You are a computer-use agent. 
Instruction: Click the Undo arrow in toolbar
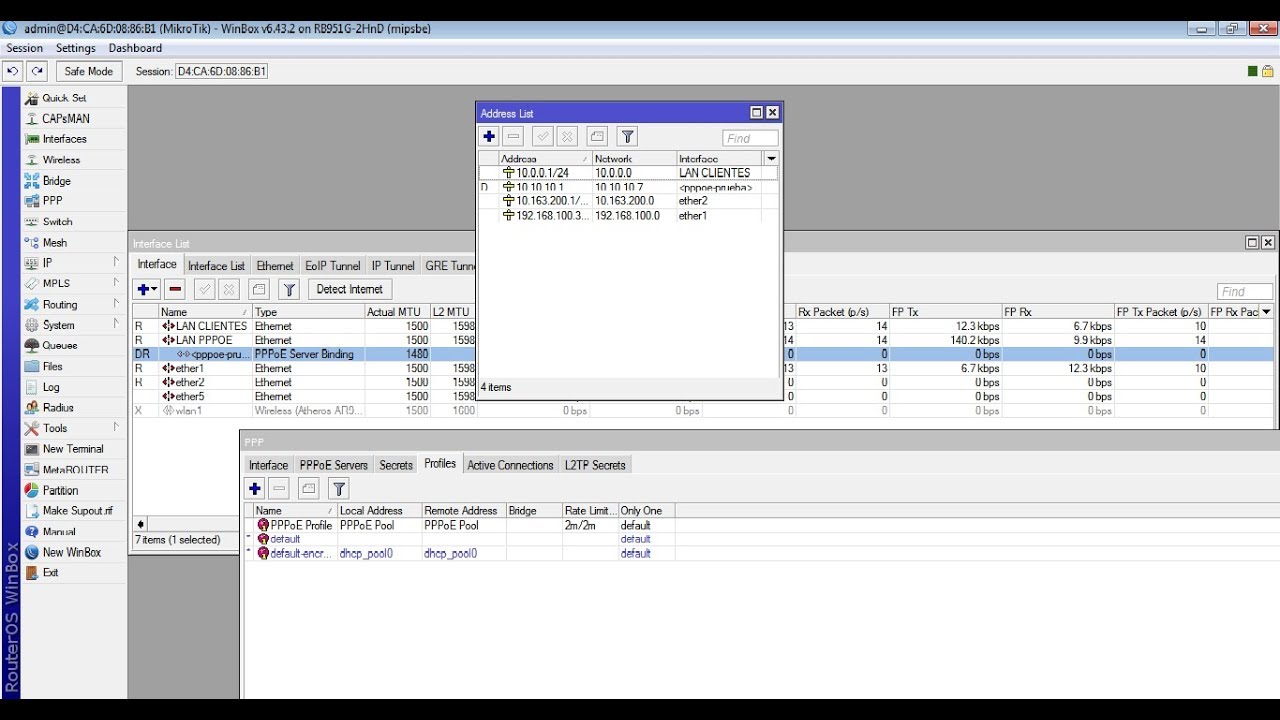click(13, 71)
